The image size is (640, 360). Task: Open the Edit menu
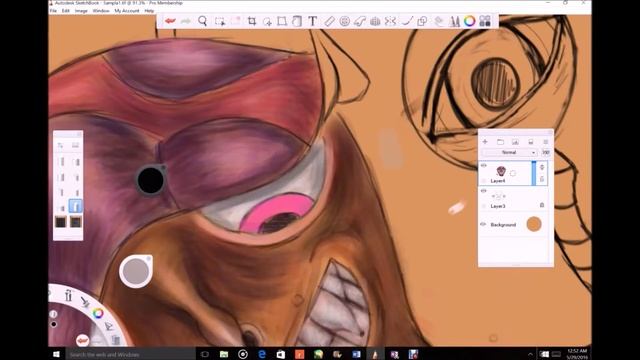pyautogui.click(x=66, y=11)
